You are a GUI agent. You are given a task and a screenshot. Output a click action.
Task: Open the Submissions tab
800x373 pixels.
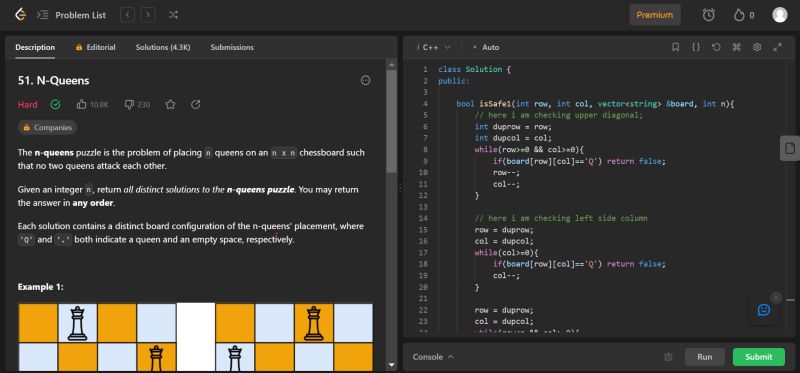tap(232, 47)
